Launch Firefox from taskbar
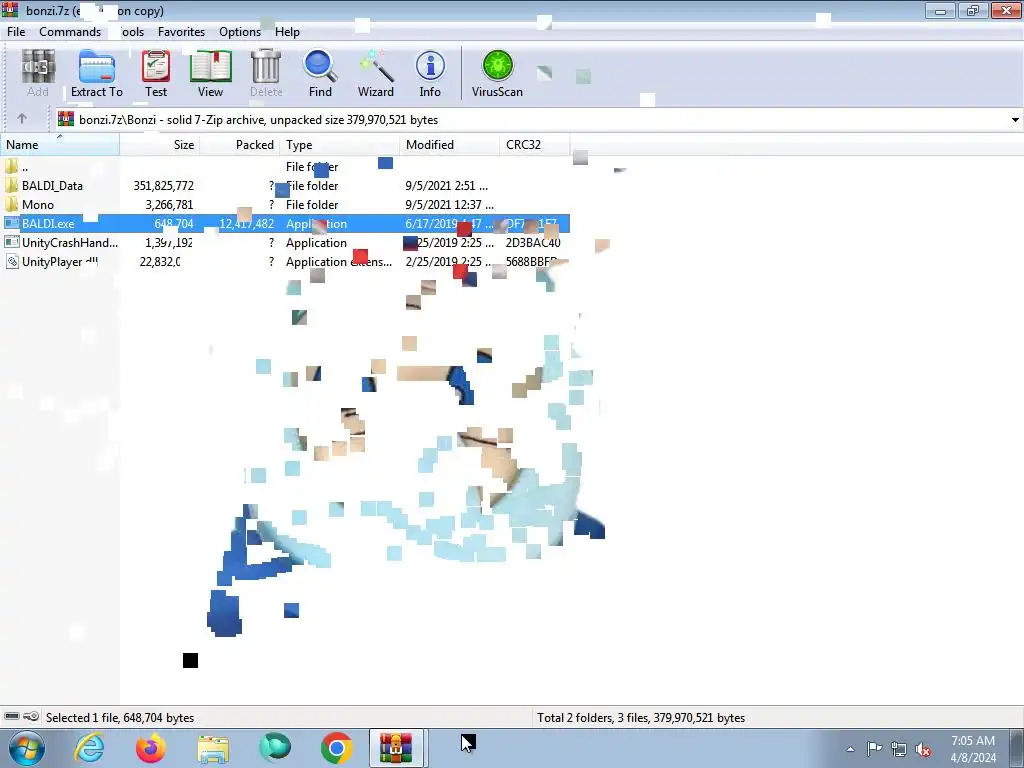Viewport: 1024px width, 768px height. coord(150,748)
